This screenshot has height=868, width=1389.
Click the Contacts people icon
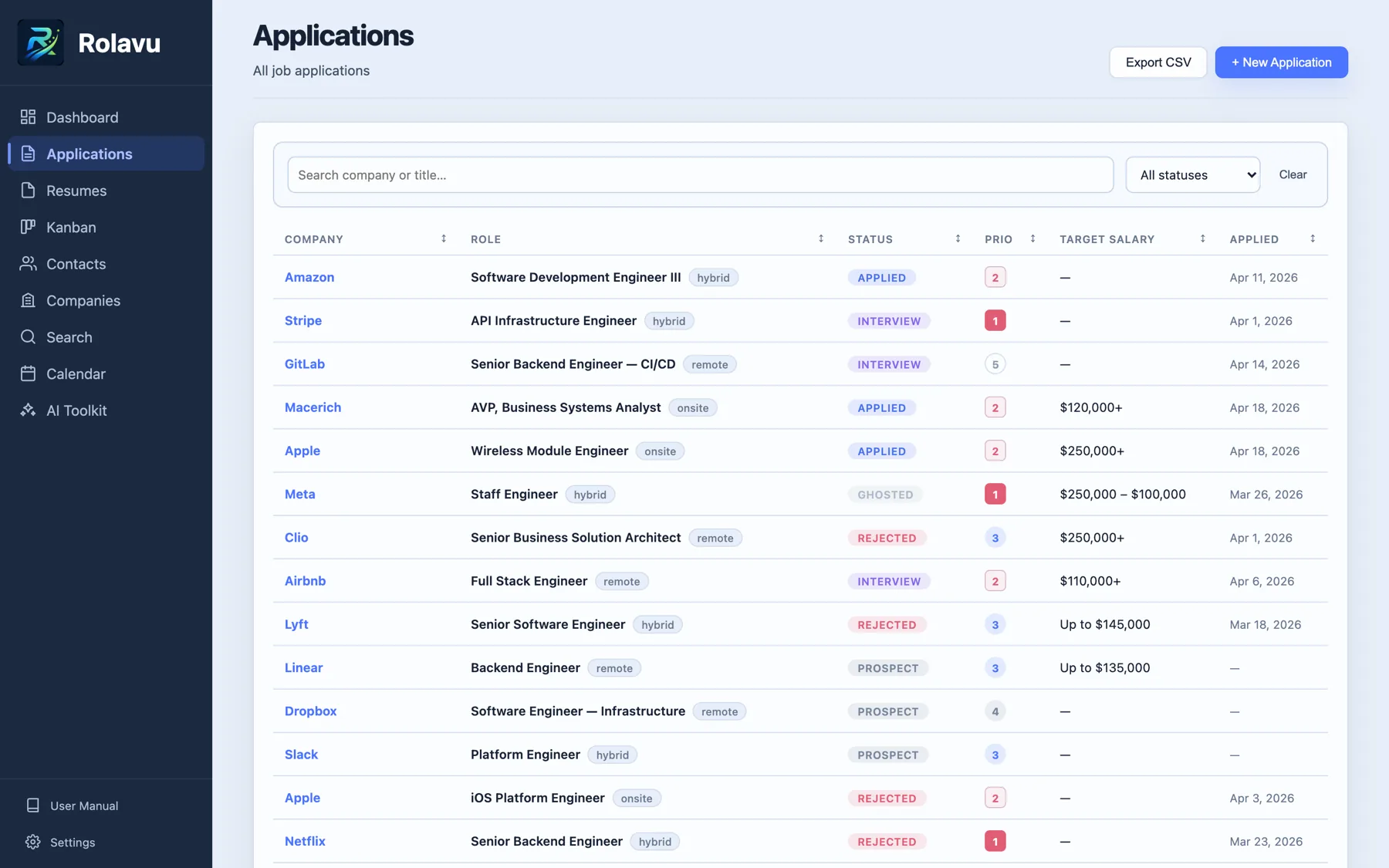pos(28,264)
